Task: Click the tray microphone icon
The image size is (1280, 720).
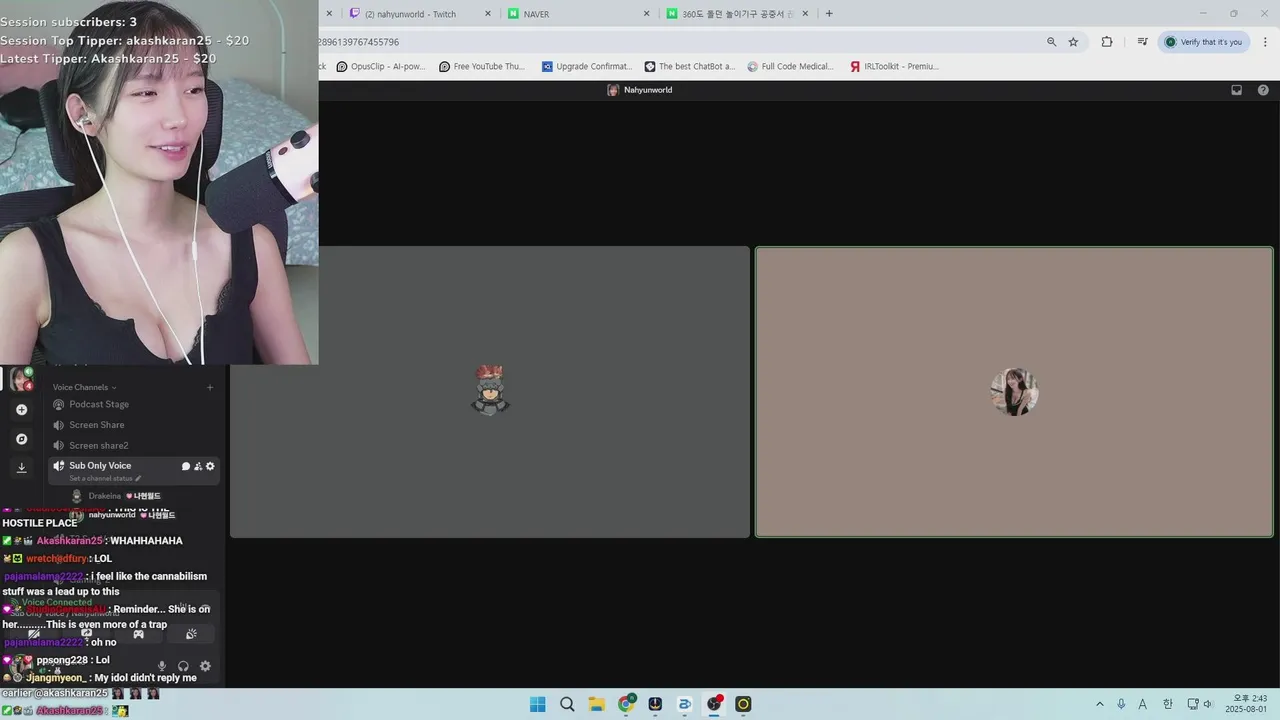Action: click(1121, 704)
